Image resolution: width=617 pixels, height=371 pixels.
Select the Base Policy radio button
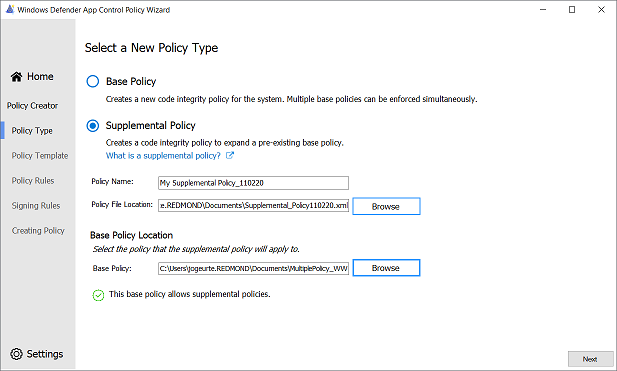93,81
